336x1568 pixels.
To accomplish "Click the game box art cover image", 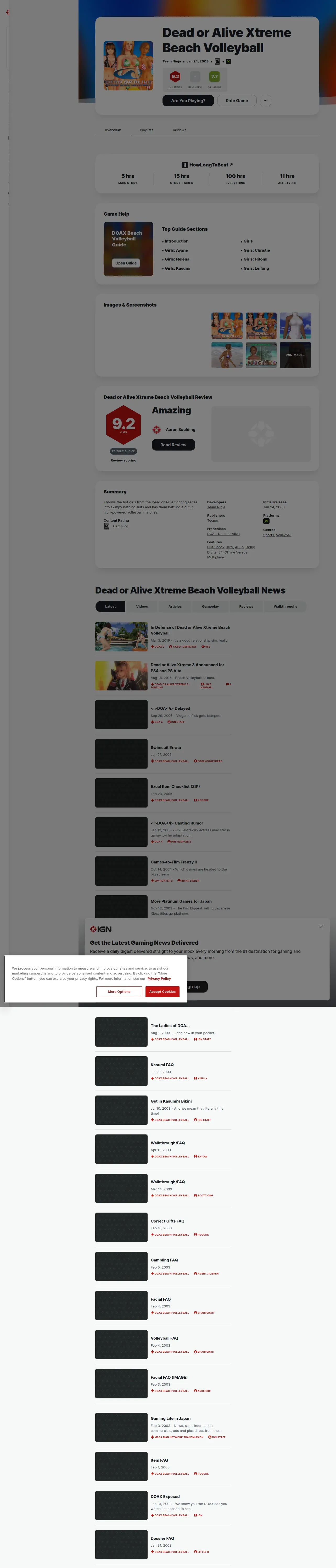I will click(x=128, y=66).
